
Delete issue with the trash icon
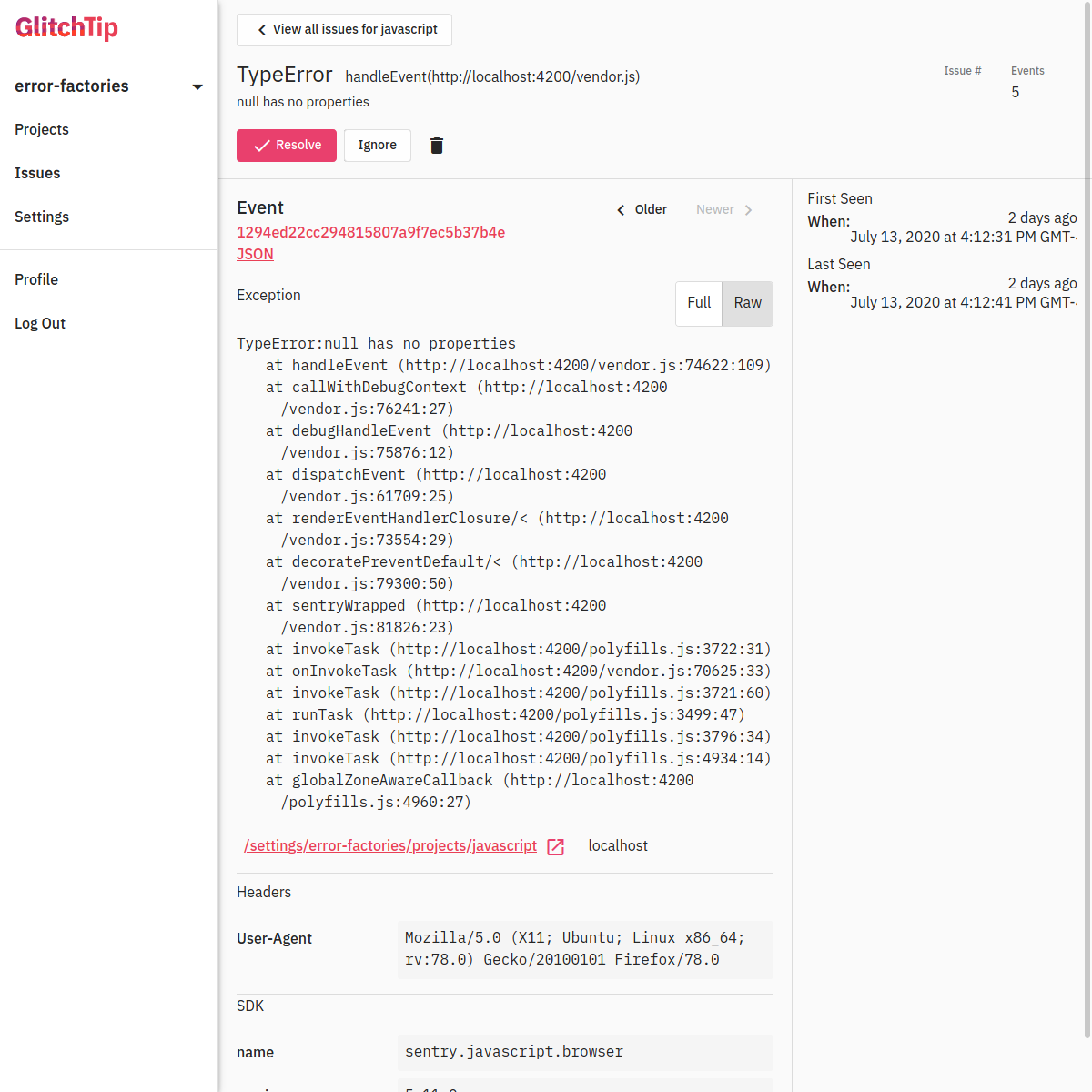(437, 146)
